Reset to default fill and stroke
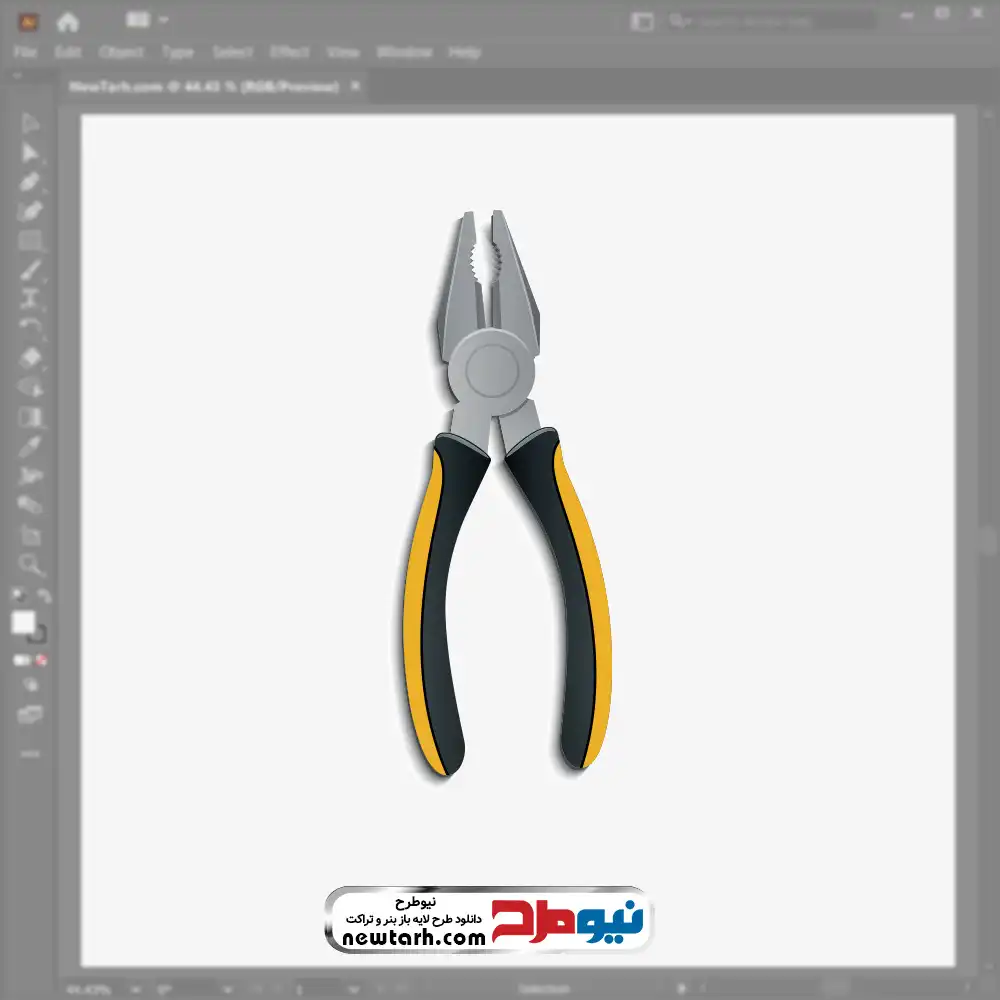1000x1000 pixels. 18,596
